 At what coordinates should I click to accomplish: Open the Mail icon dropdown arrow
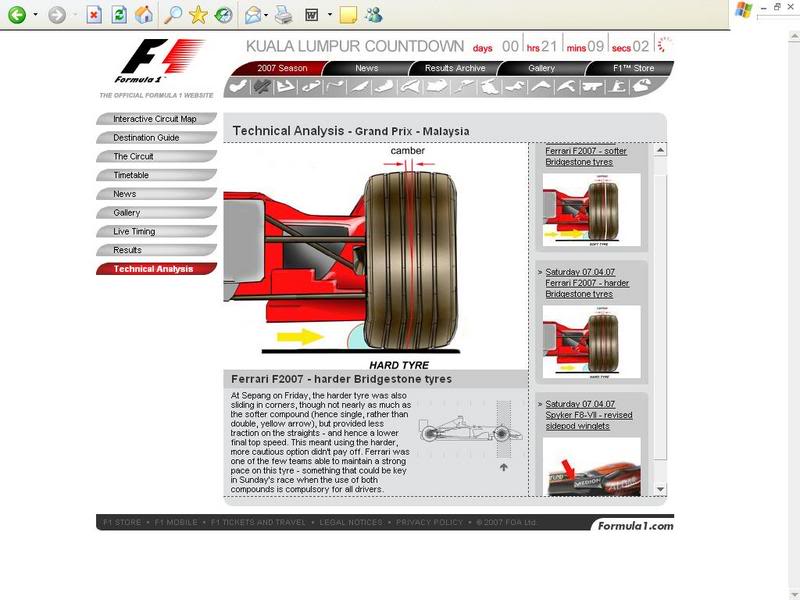(267, 15)
